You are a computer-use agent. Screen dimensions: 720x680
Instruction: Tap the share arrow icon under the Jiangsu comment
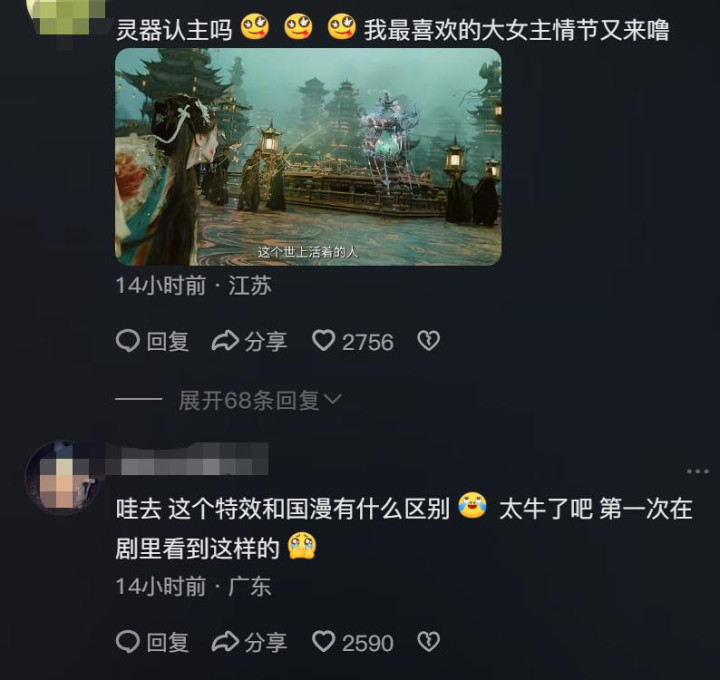pyautogui.click(x=225, y=342)
